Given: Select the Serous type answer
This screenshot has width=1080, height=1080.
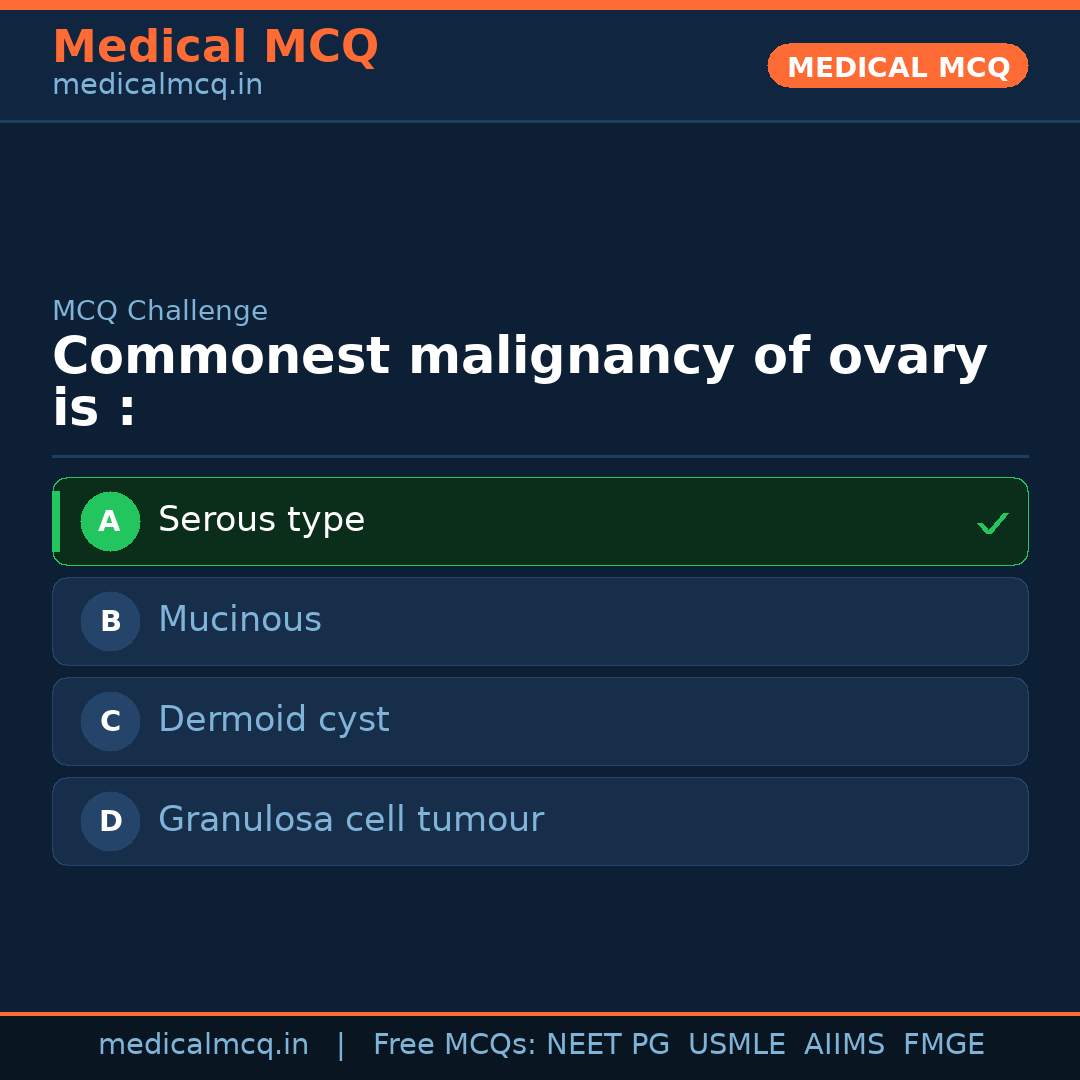Looking at the screenshot, I should click(x=540, y=521).
